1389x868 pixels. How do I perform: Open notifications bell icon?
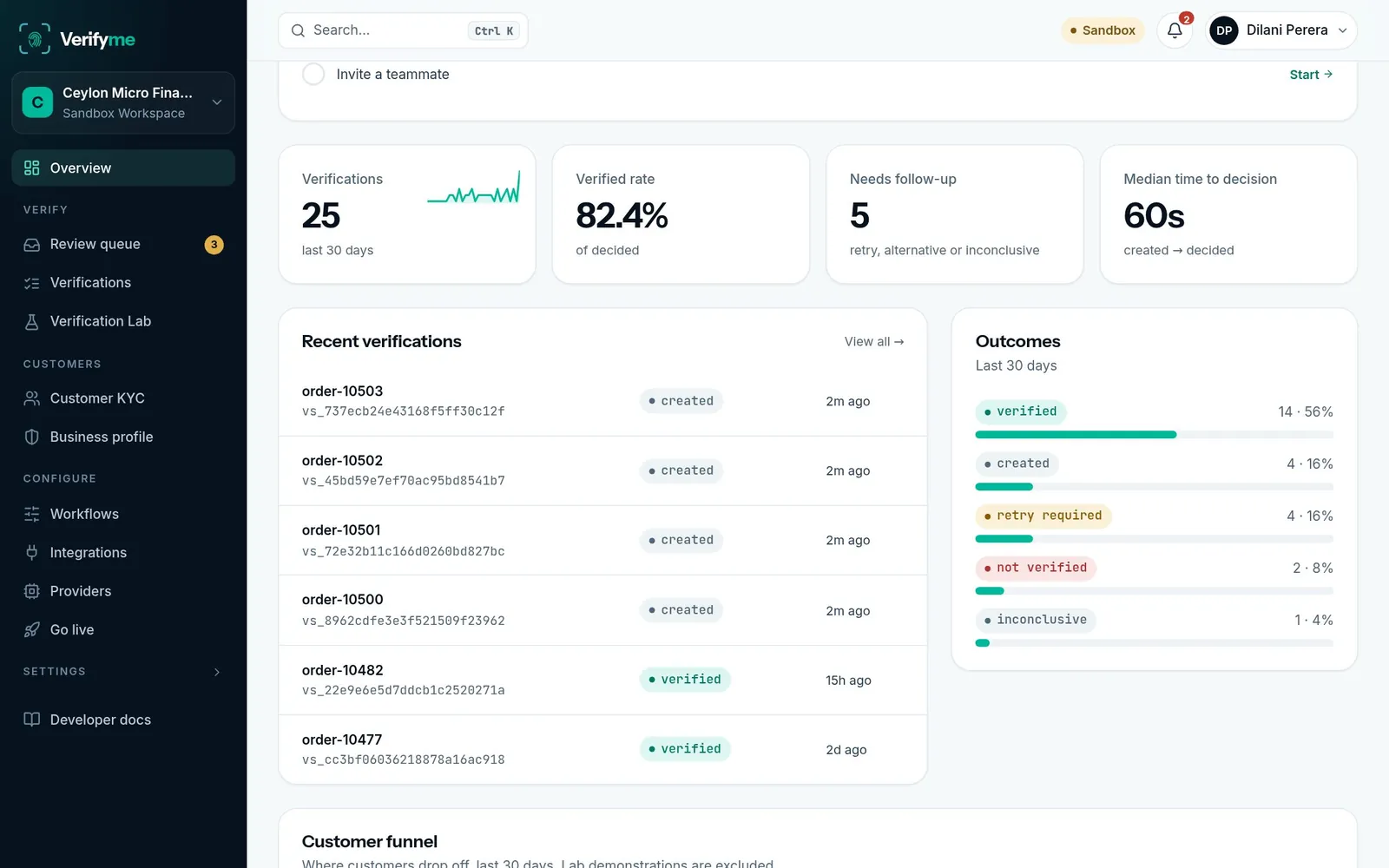tap(1175, 30)
